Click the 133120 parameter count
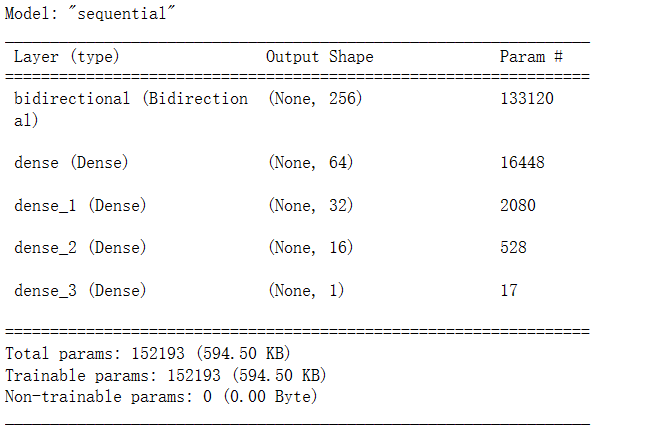652x433 pixels. coord(527,99)
